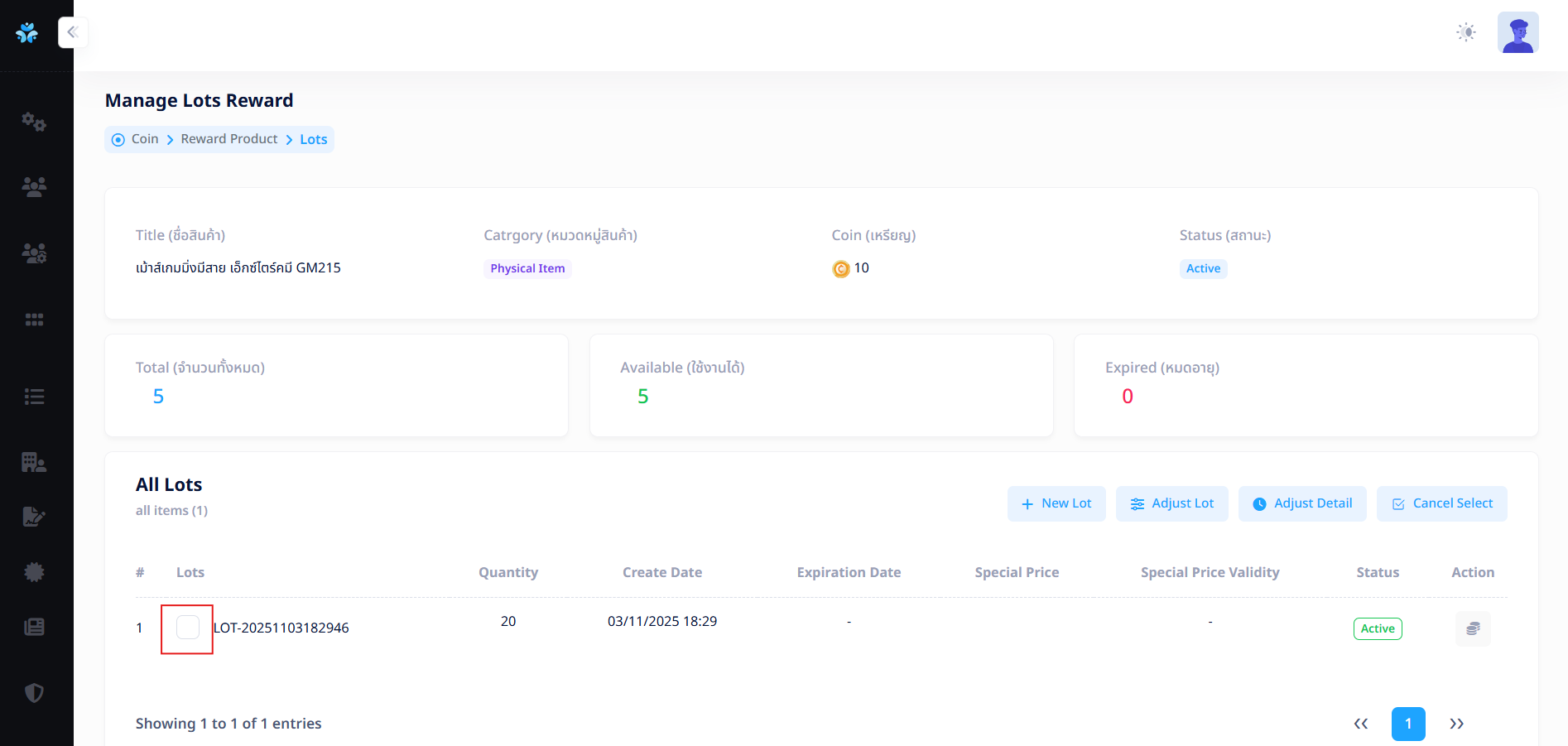
Task: Click the New Lot button
Action: coord(1056,503)
